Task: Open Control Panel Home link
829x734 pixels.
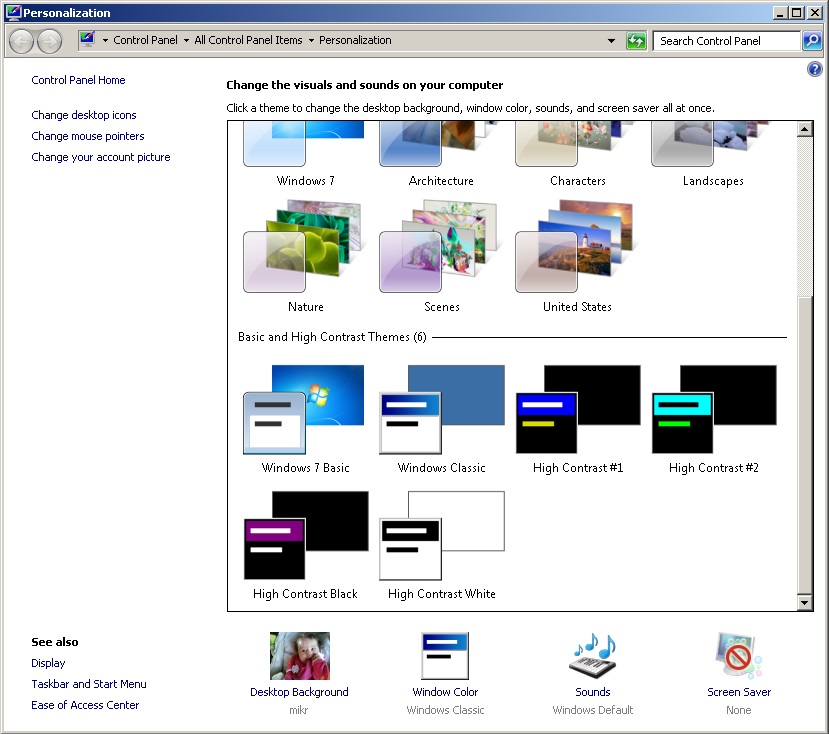Action: click(x=78, y=80)
